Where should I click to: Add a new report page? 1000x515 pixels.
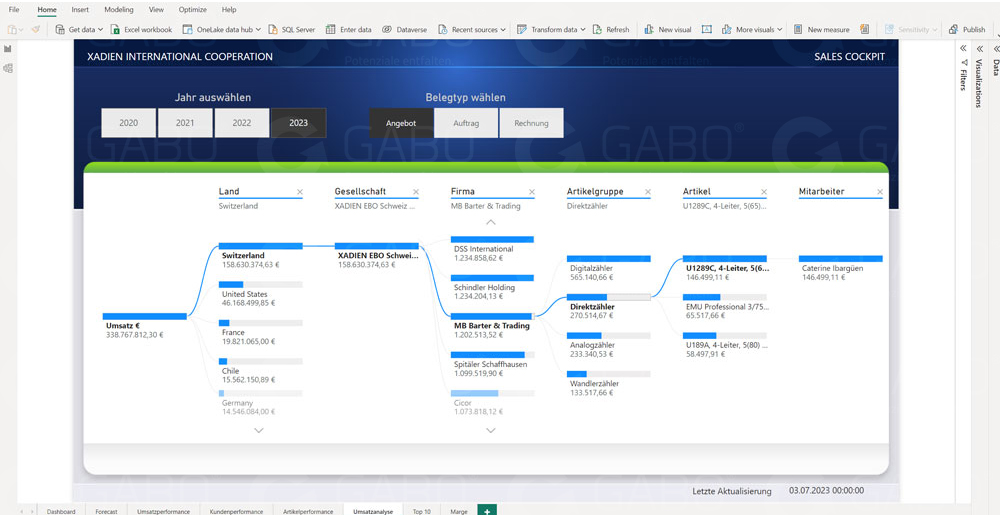[487, 511]
